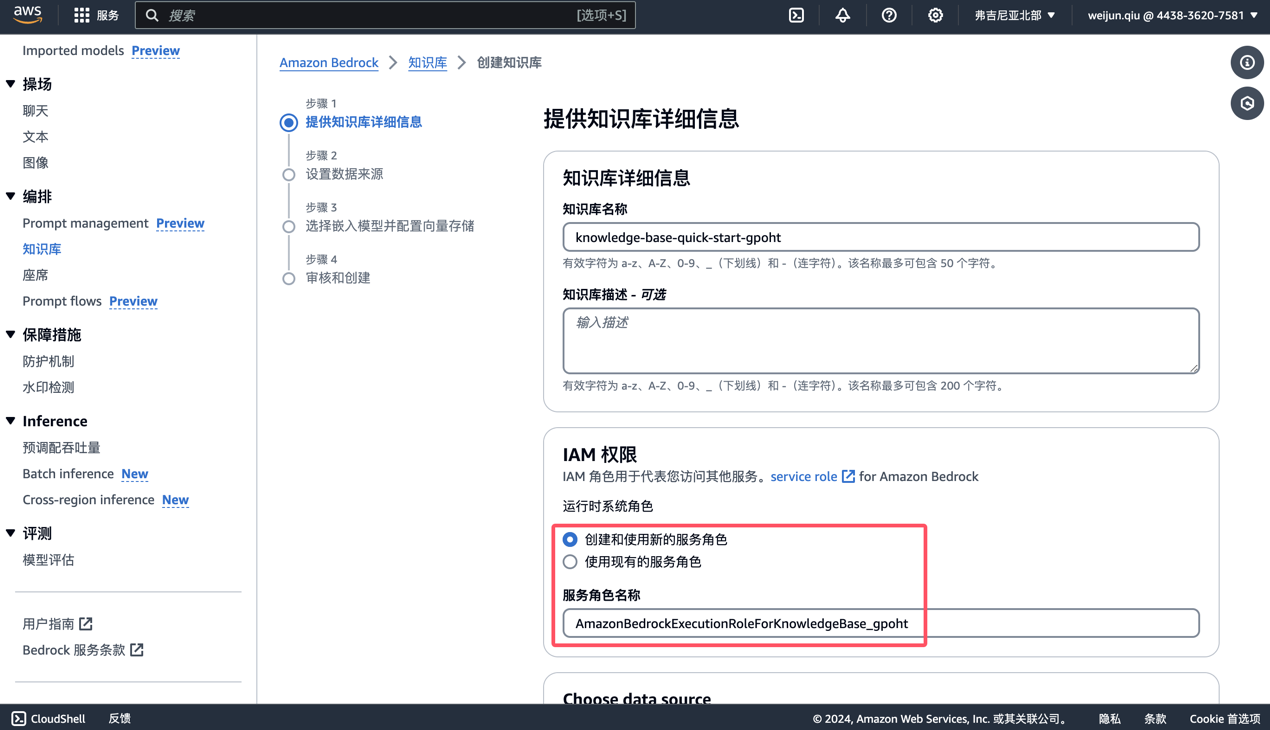Select 使用现有的服务角色 radio button
The image size is (1270, 730).
tap(570, 562)
